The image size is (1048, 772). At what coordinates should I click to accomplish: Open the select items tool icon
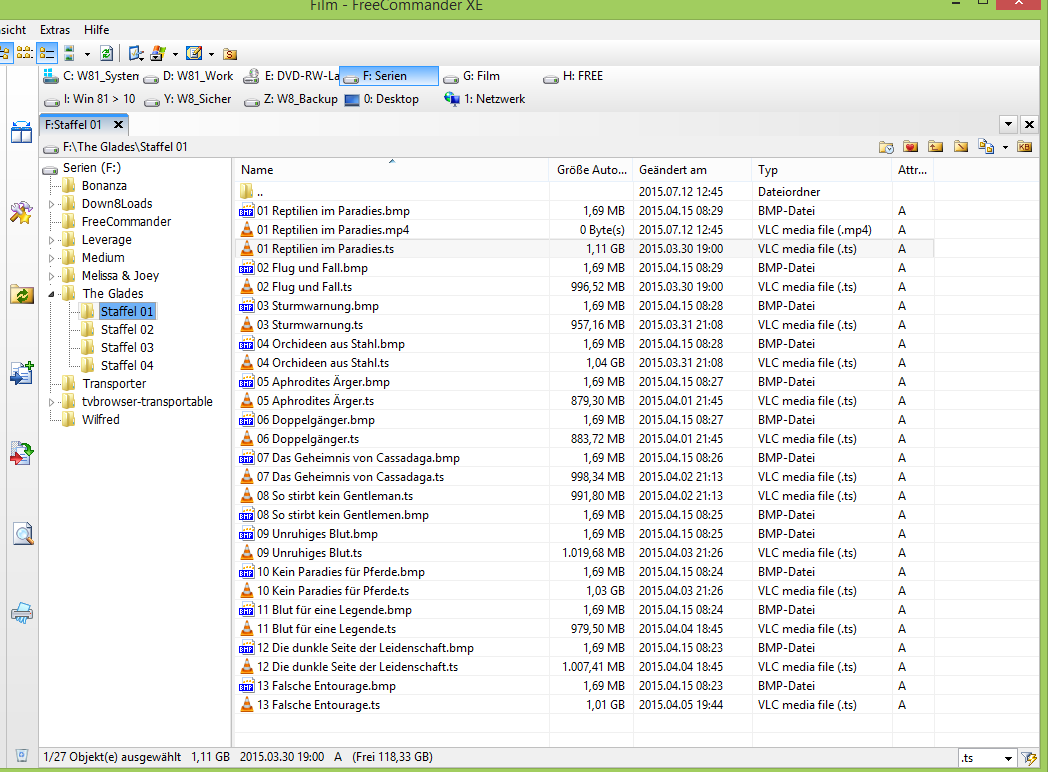[x=136, y=53]
